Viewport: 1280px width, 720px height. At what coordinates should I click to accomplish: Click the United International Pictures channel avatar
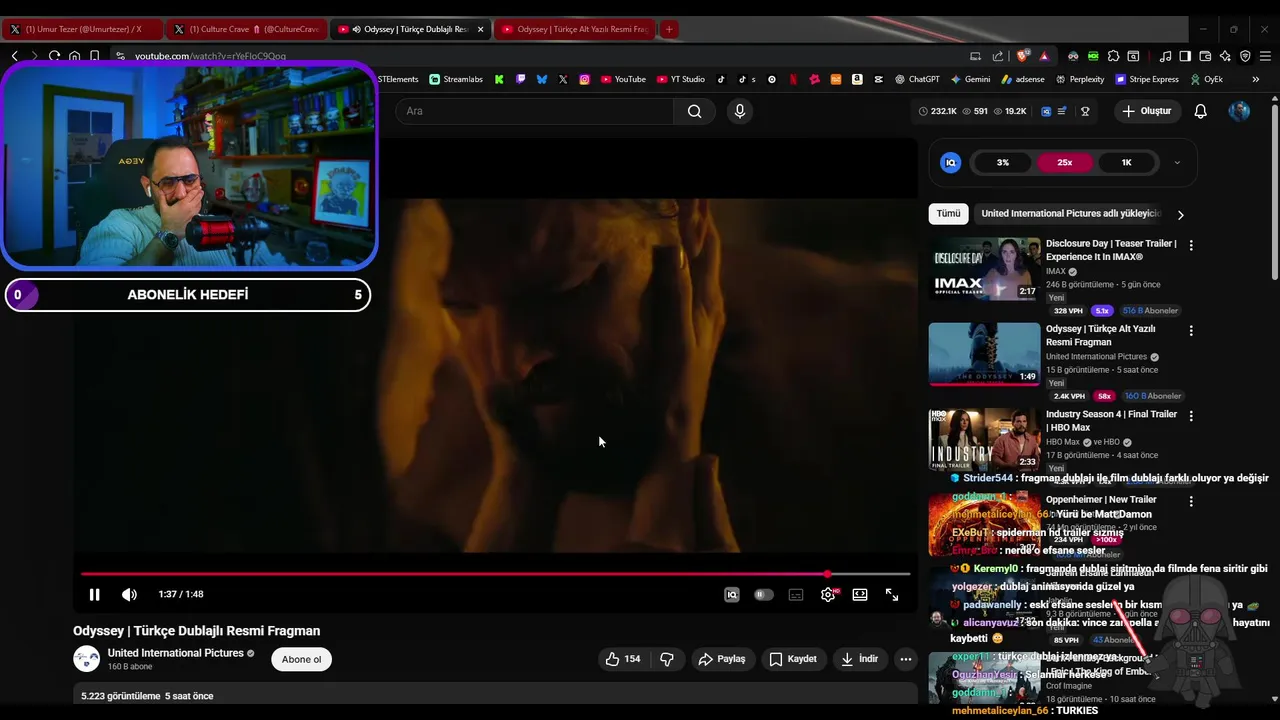[x=87, y=658]
